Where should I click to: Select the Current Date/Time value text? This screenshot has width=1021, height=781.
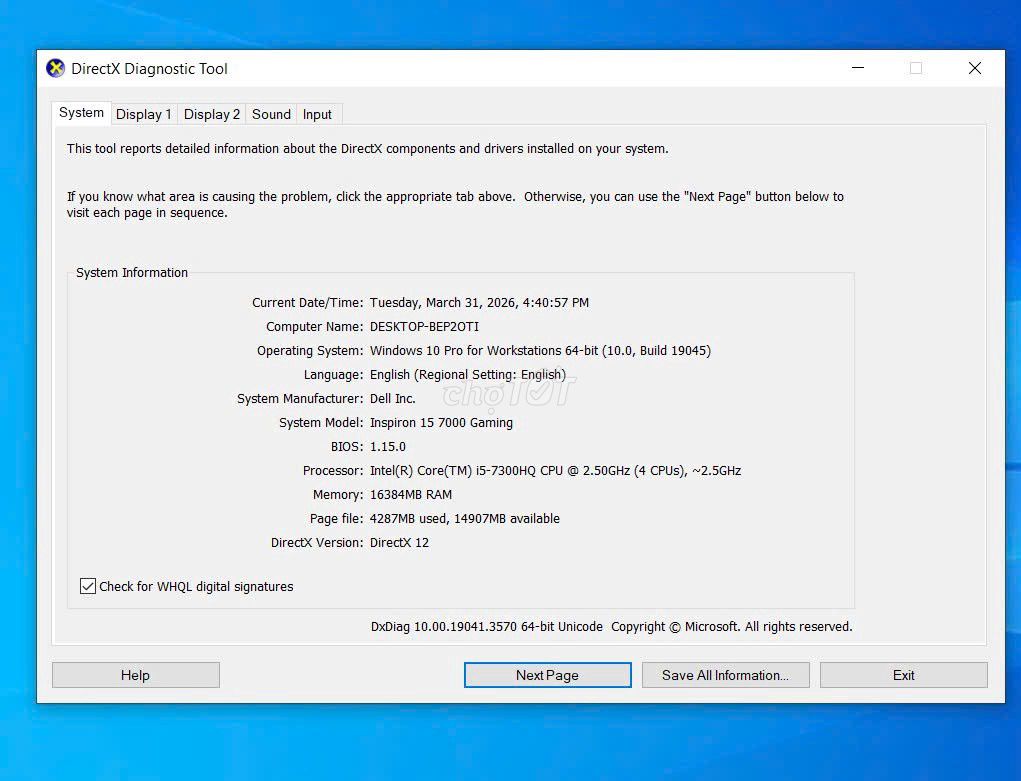tap(479, 302)
